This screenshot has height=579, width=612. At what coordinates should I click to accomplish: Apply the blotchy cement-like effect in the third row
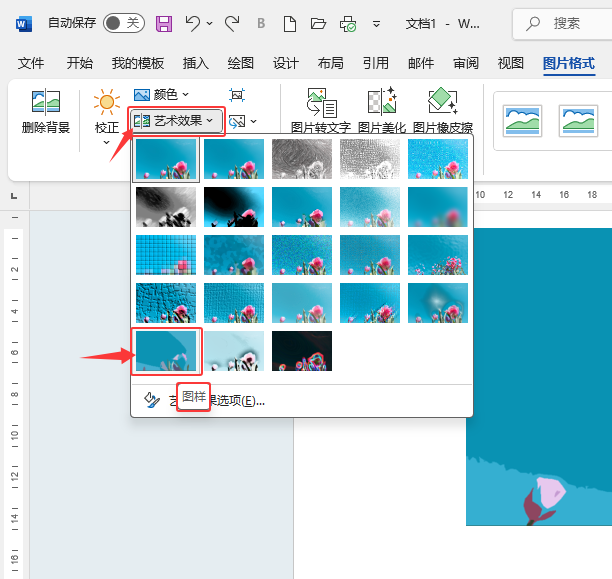(x=234, y=255)
